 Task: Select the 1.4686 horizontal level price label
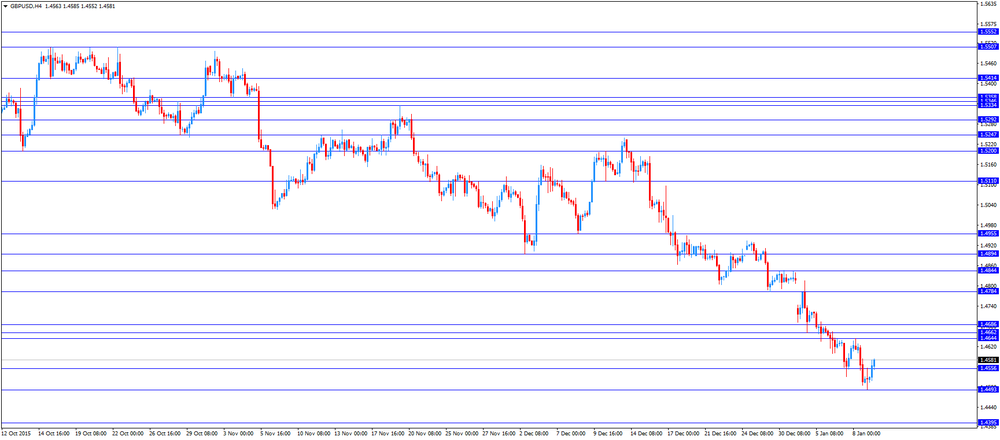(988, 325)
